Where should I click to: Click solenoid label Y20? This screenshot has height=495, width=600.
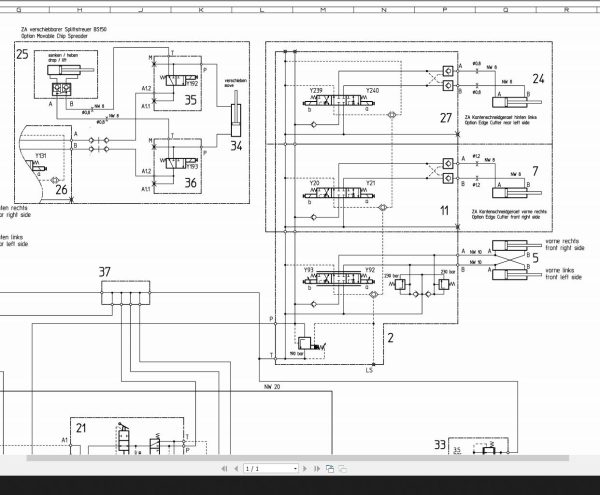(314, 183)
